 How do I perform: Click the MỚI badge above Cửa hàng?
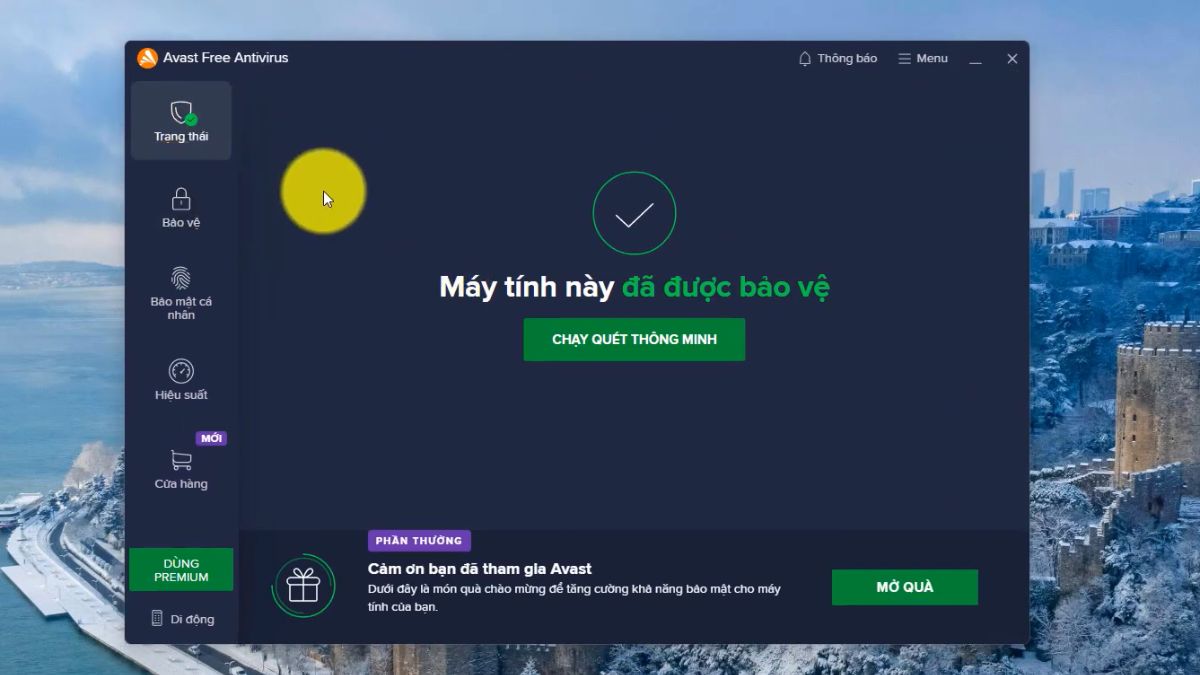tap(211, 439)
